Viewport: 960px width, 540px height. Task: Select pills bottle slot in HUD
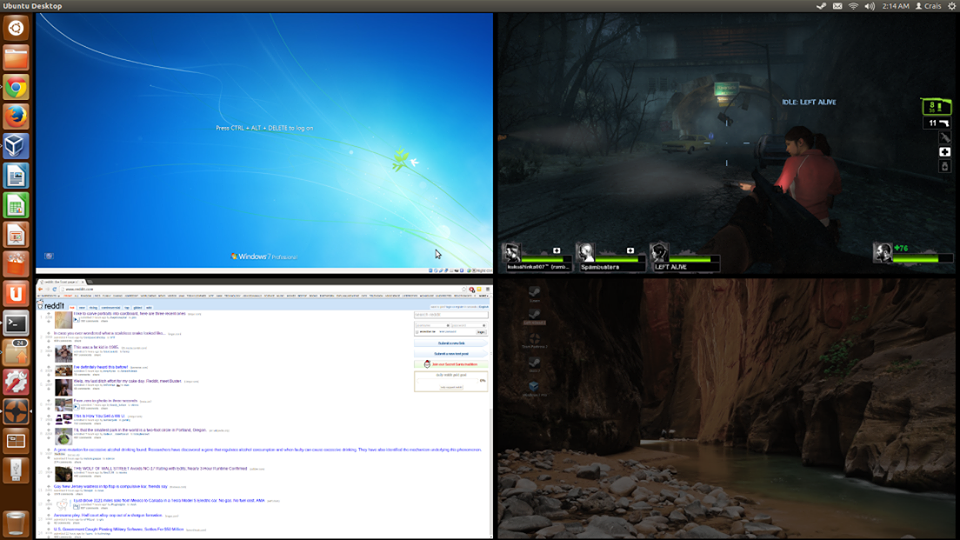click(945, 166)
